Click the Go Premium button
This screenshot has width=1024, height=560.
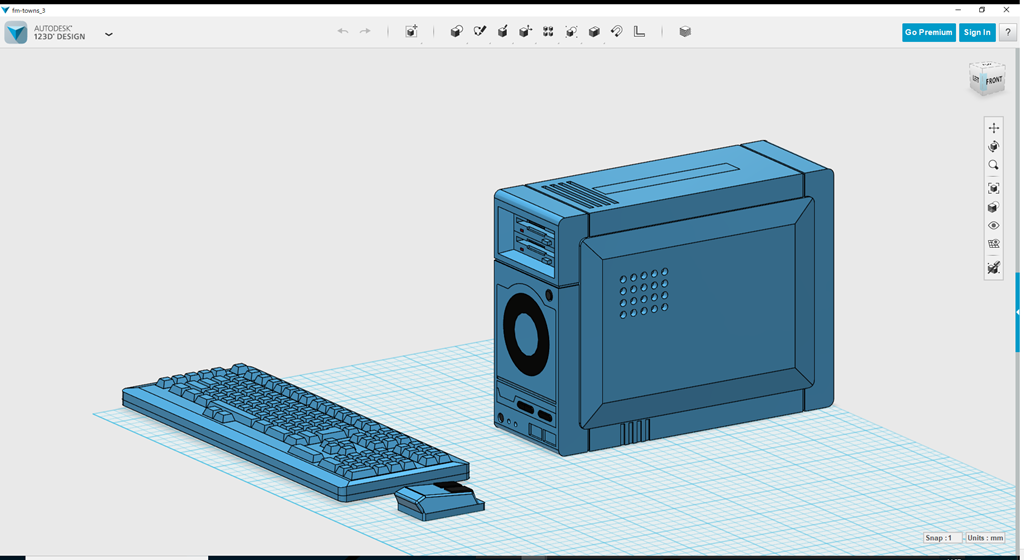pos(928,32)
